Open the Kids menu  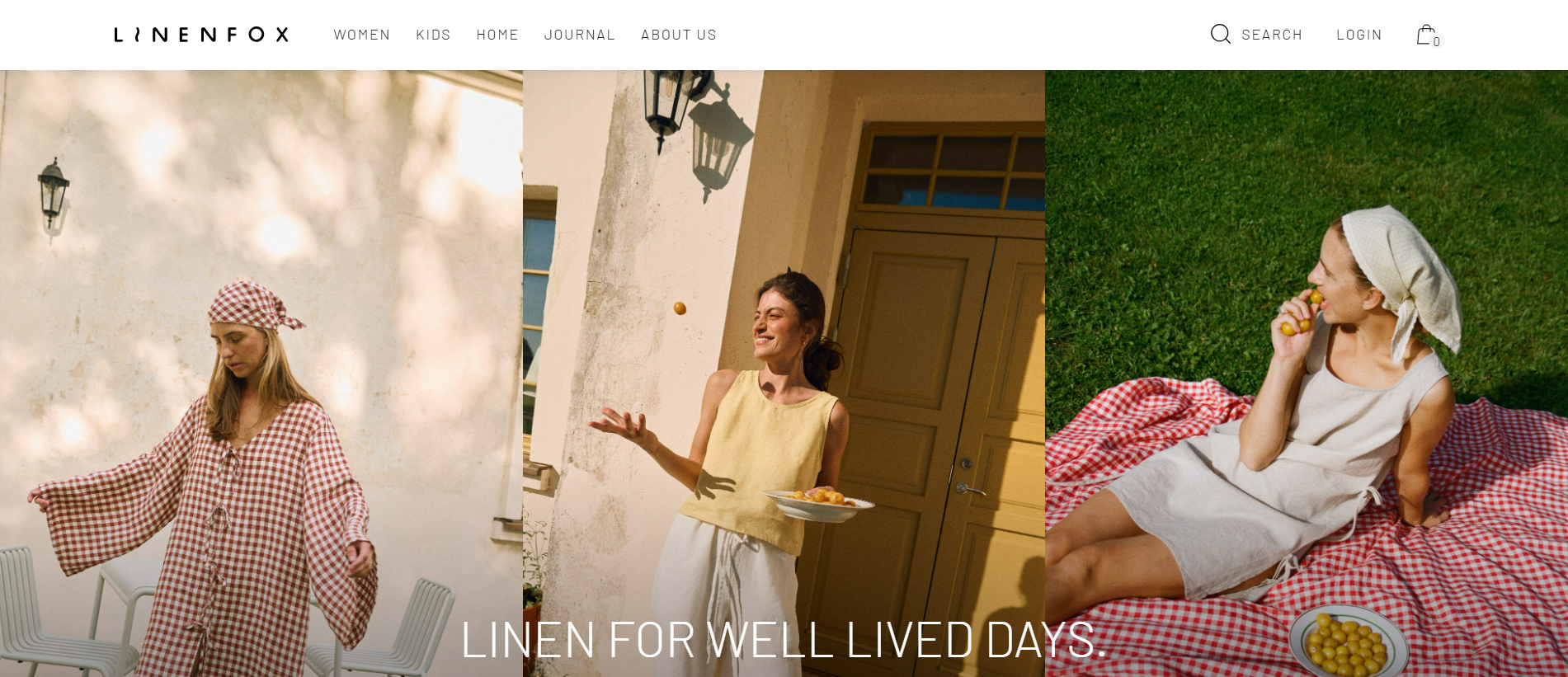(x=434, y=35)
